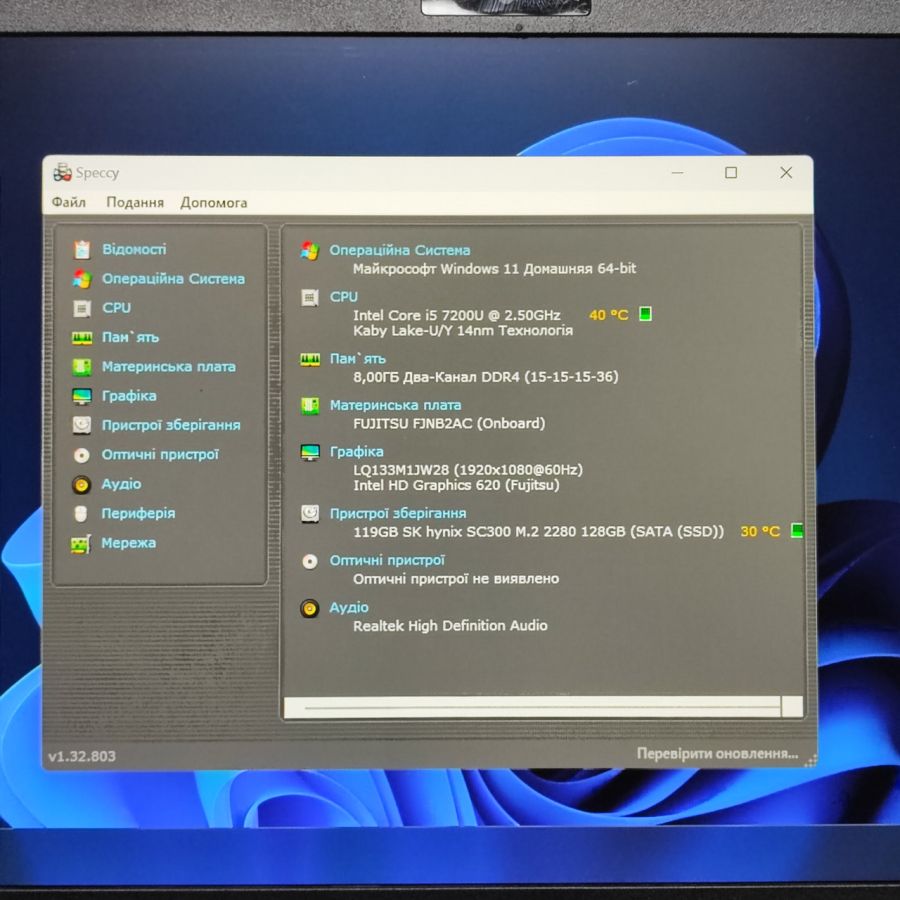
Task: Click LQ133M1JW28 (1920x1080@60Hz) text
Action: 468,470
